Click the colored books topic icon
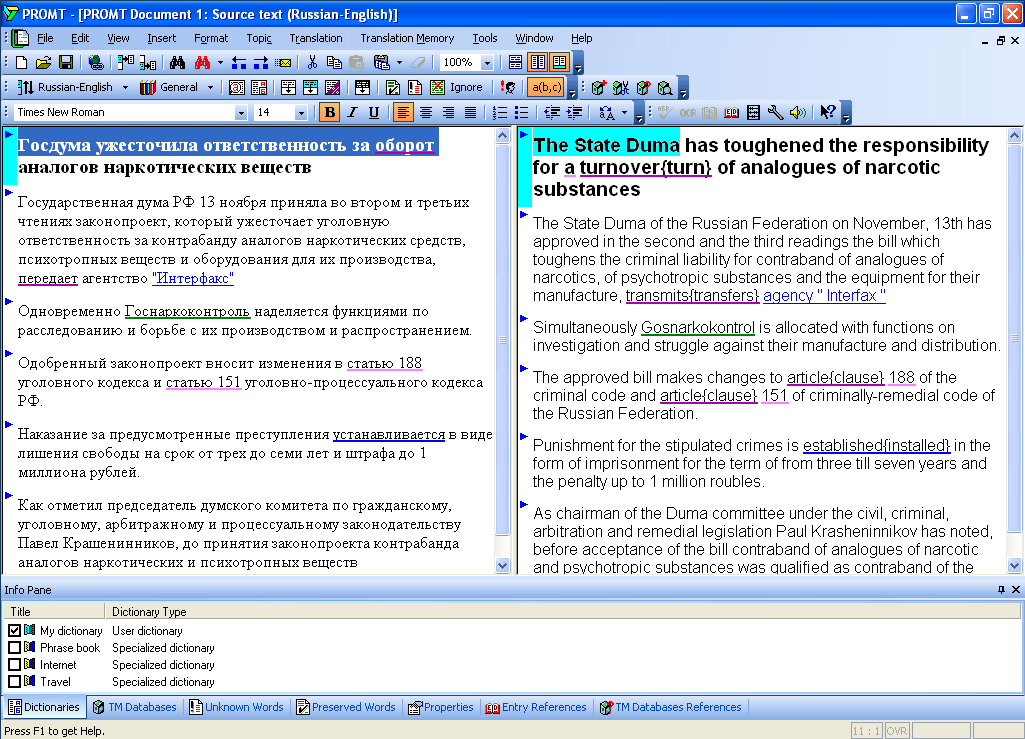 pos(148,88)
